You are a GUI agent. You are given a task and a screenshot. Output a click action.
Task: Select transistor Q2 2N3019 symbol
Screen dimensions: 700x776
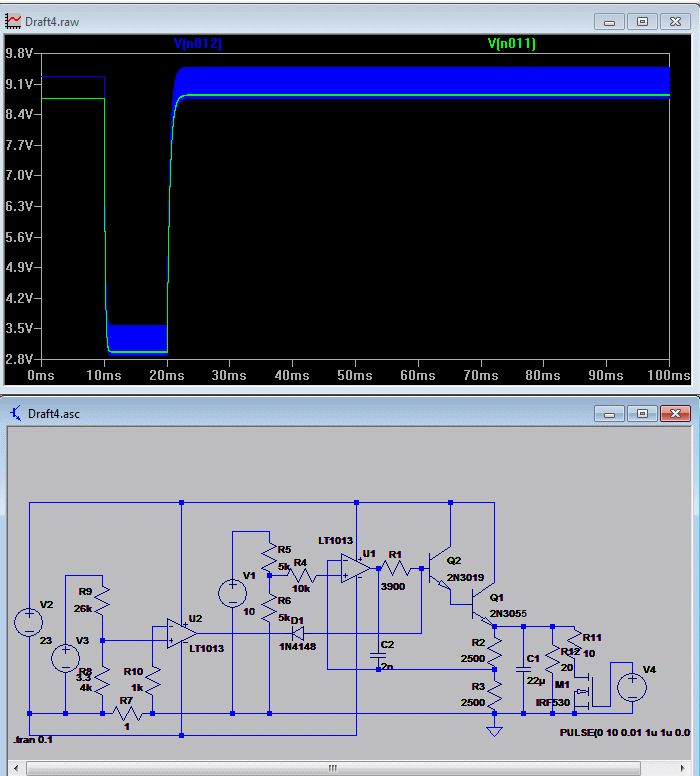(440, 568)
